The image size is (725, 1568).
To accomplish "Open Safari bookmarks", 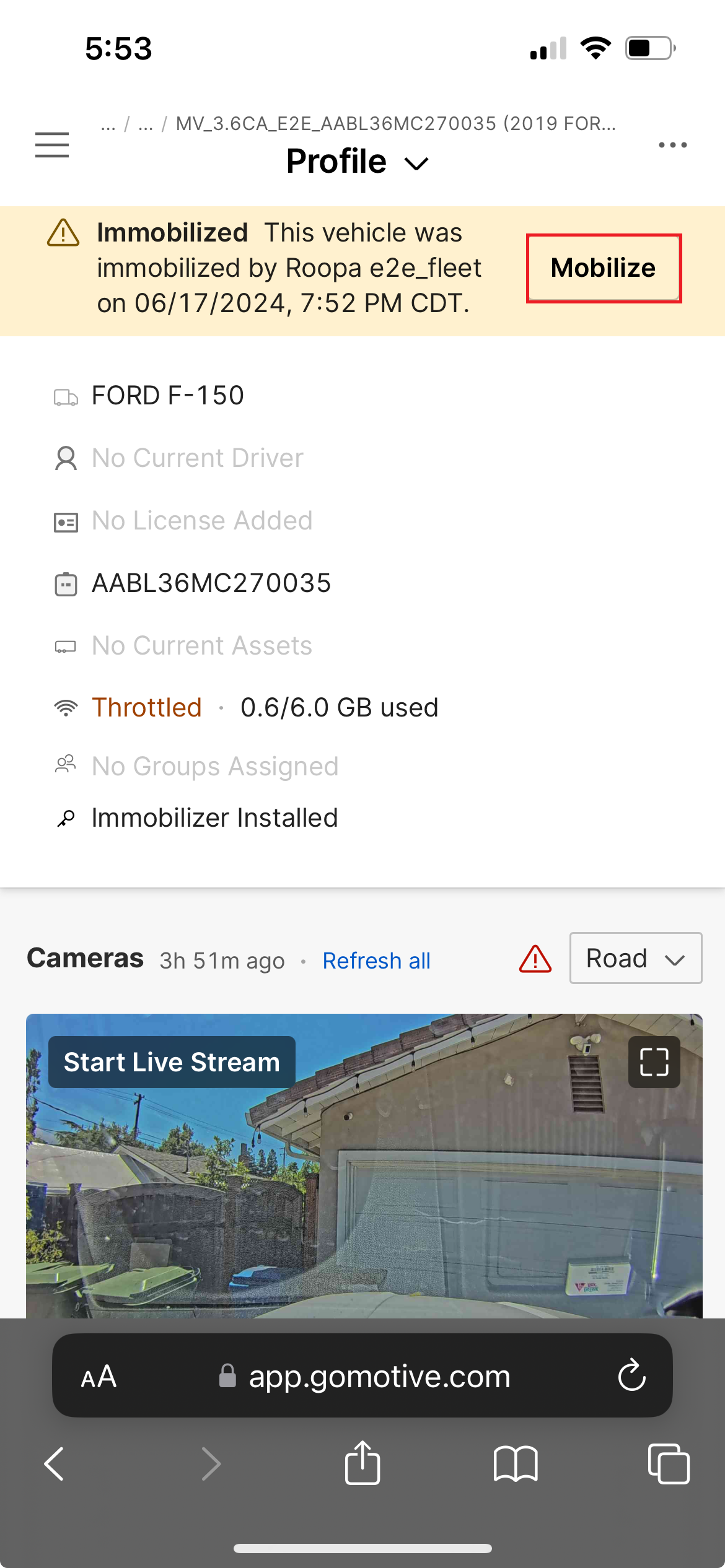I will (x=516, y=1464).
